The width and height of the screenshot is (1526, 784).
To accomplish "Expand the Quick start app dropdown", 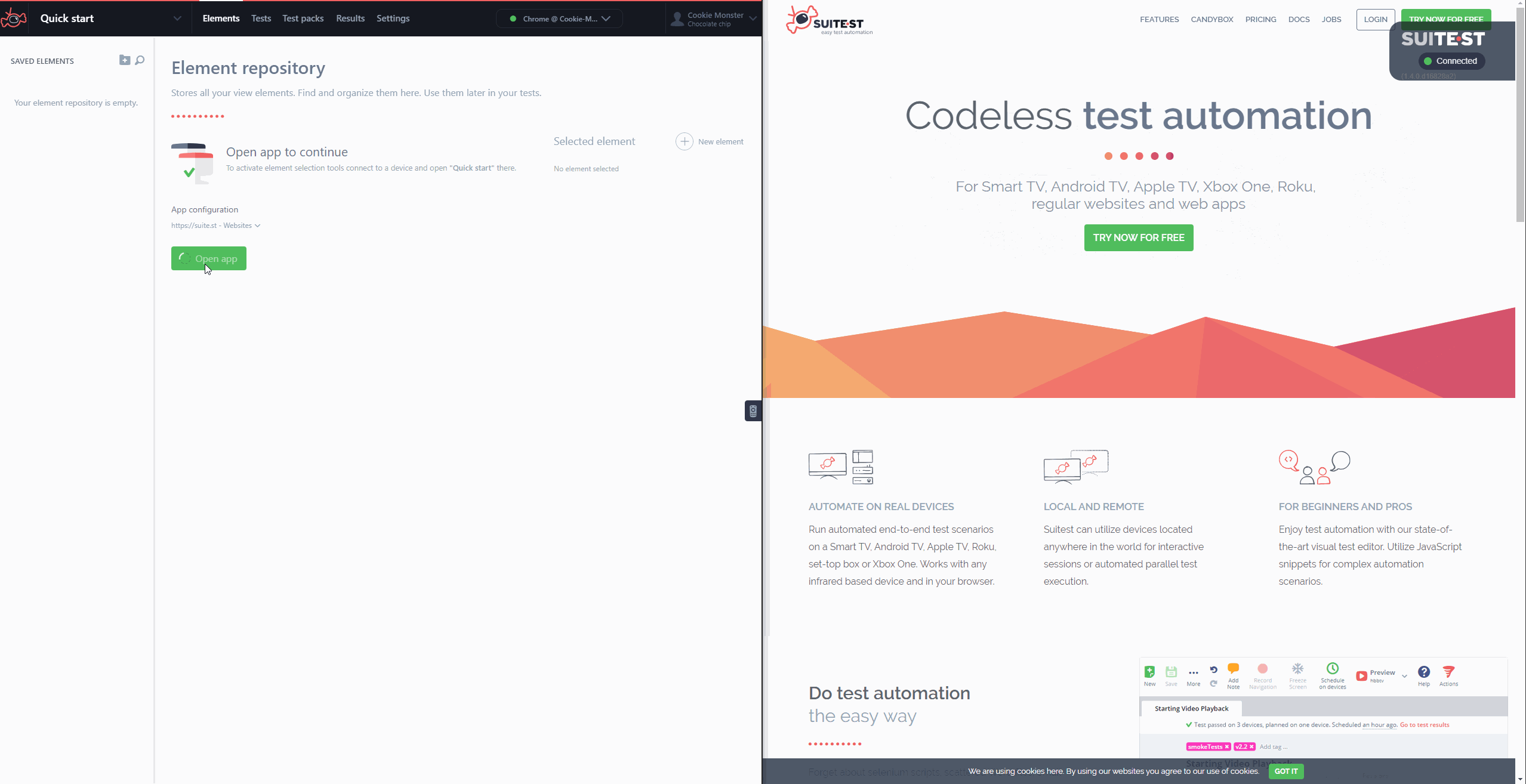I will click(177, 18).
